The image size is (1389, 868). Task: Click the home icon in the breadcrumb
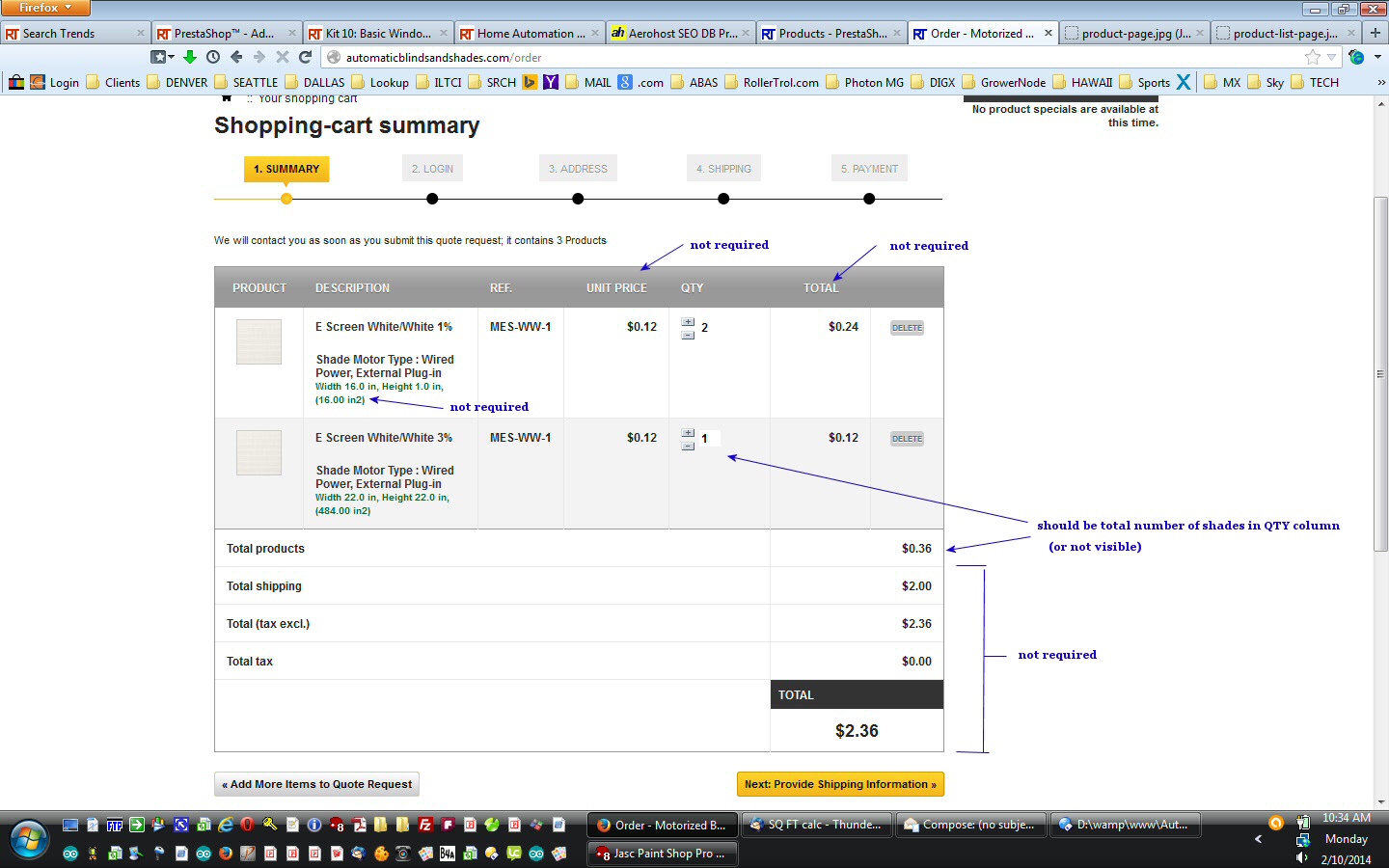click(227, 98)
